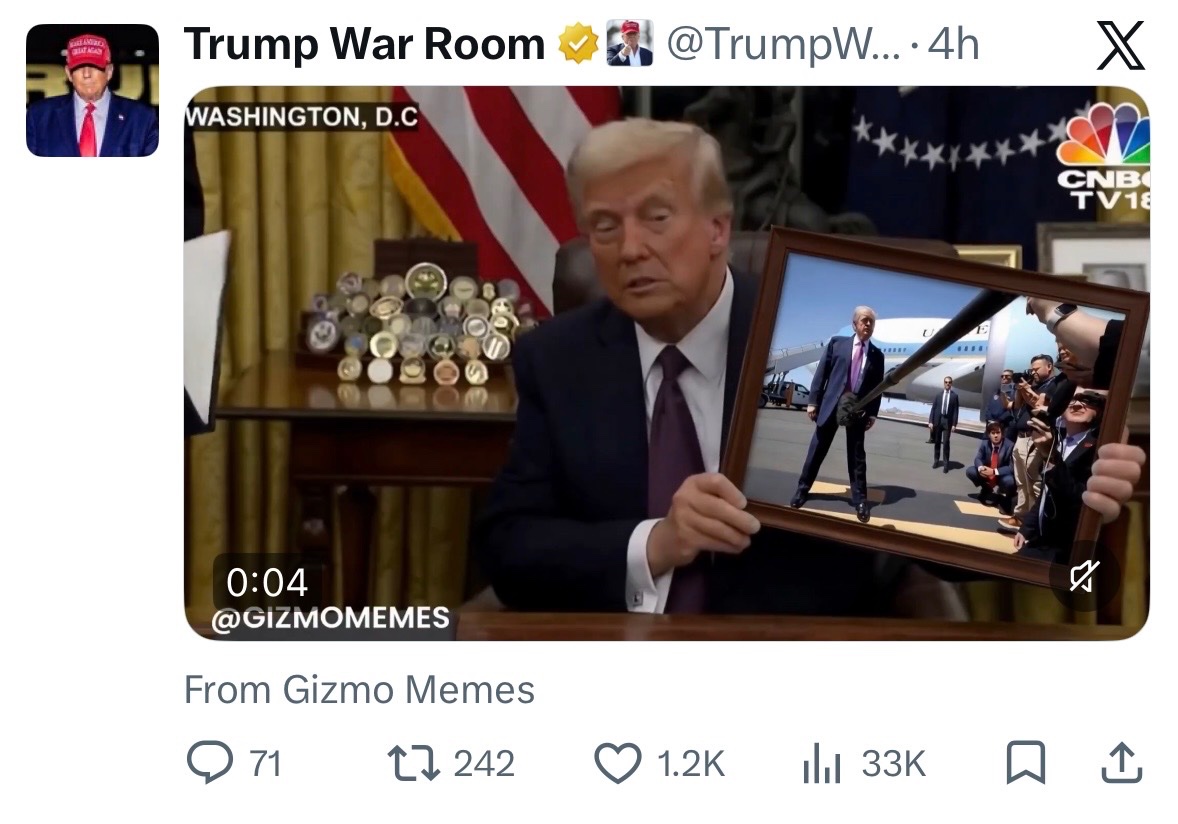Open the 4h timestamp link
This screenshot has height=824, width=1178.
pyautogui.click(x=953, y=44)
